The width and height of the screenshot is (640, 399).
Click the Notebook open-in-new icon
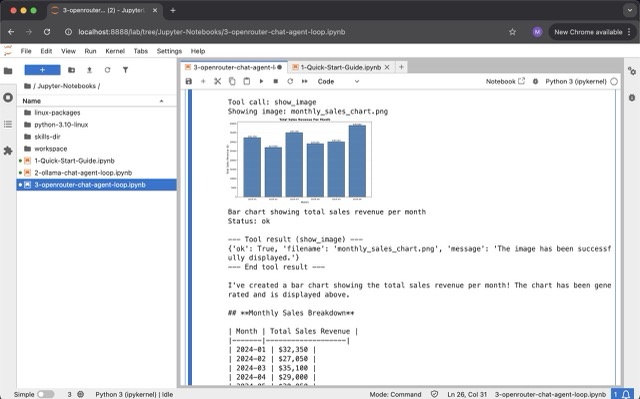505,81
